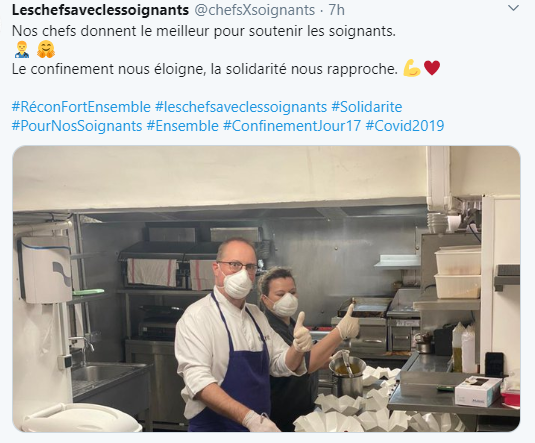
Task: Open the Leschefsaveclessoignants profile name
Action: (100, 10)
